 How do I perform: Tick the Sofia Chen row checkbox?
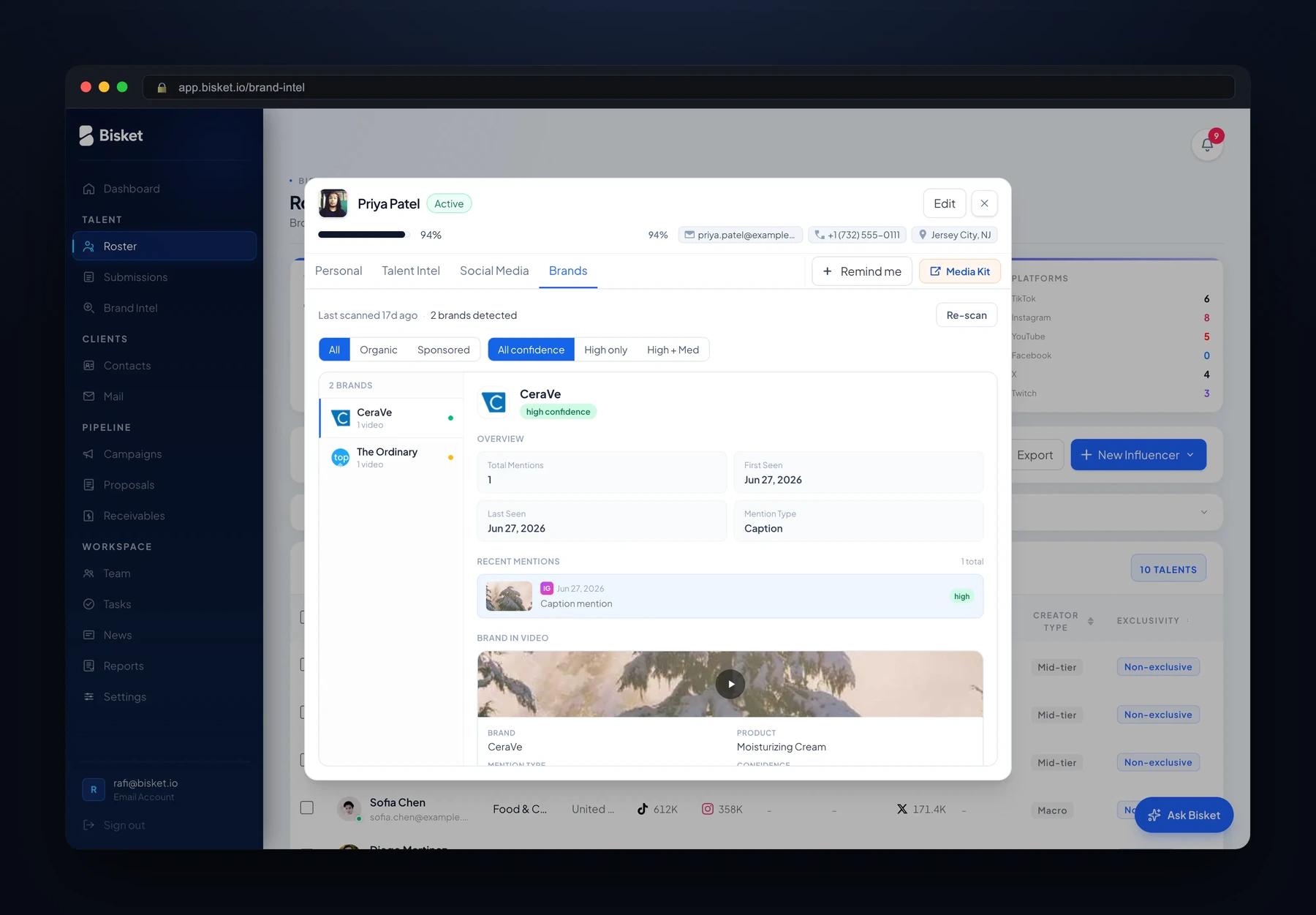pos(307,807)
